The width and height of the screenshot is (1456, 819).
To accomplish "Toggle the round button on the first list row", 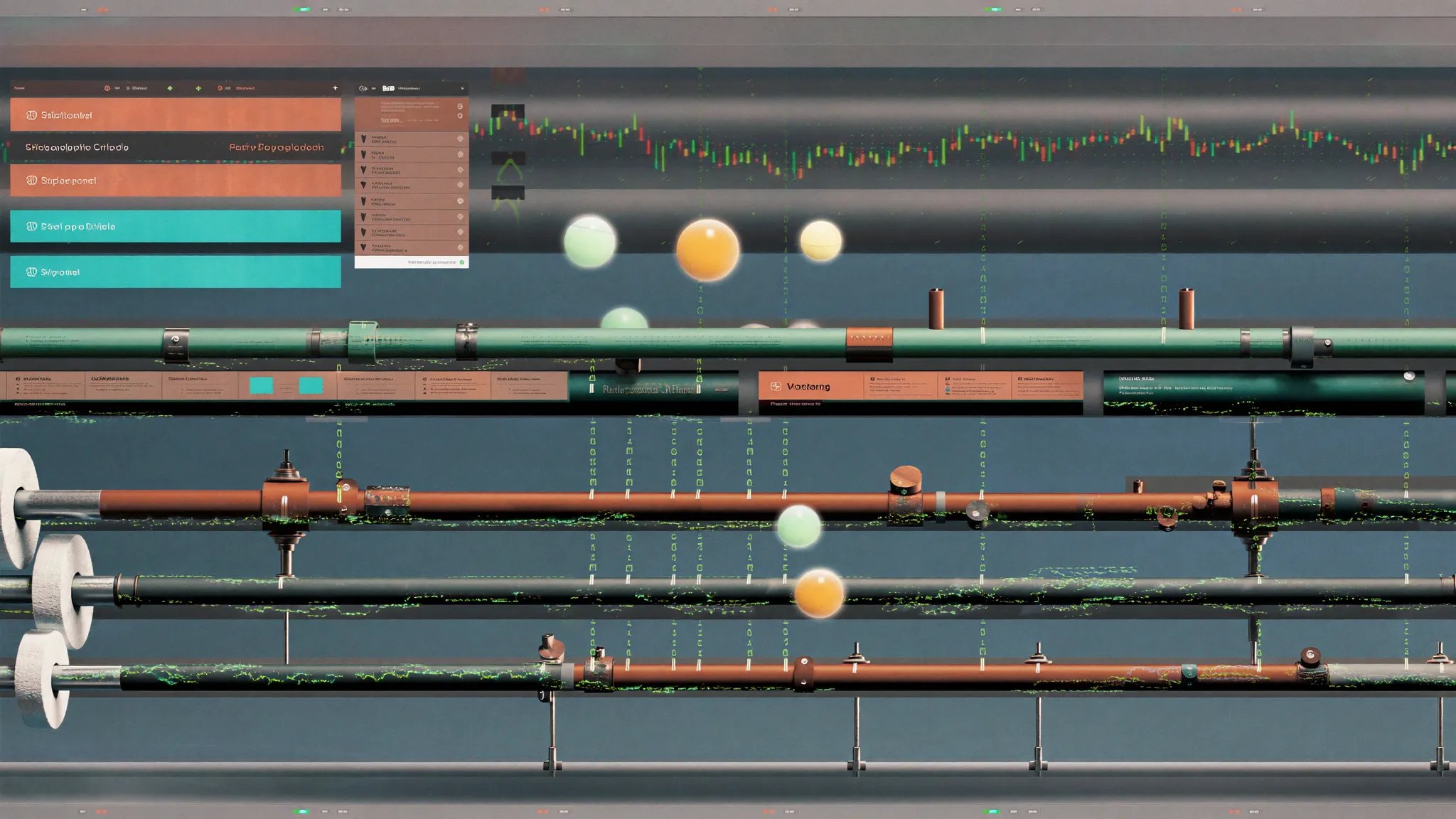I will pyautogui.click(x=460, y=139).
